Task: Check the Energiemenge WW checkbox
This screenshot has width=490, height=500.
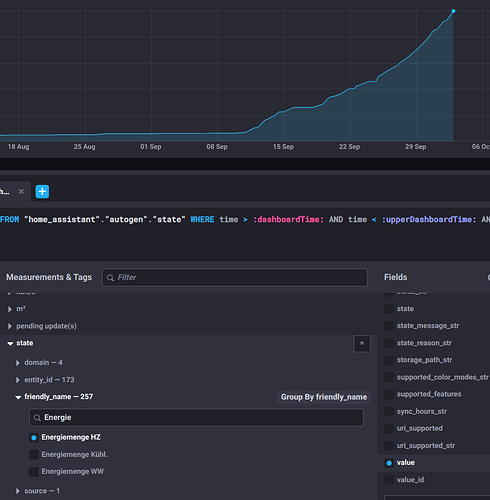Action: (x=34, y=472)
